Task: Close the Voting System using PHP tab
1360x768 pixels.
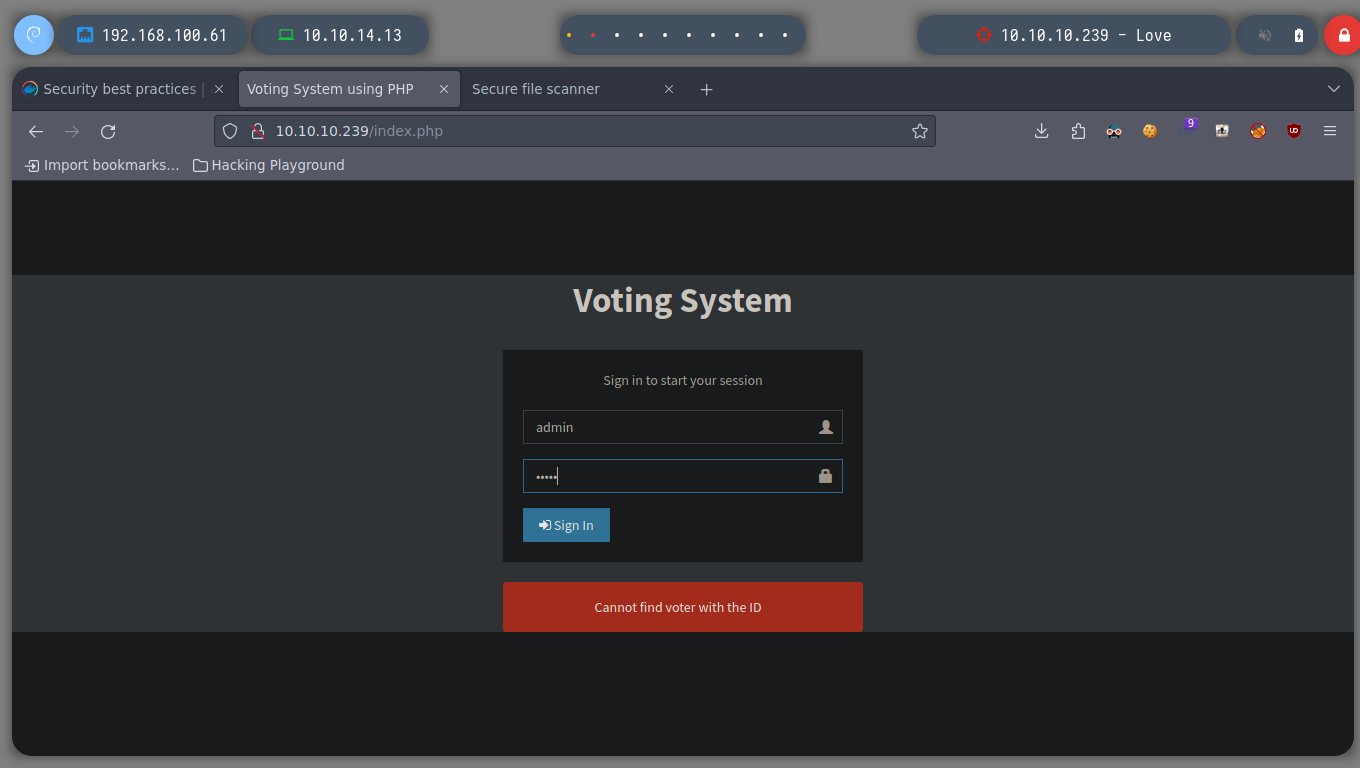Action: (x=444, y=89)
